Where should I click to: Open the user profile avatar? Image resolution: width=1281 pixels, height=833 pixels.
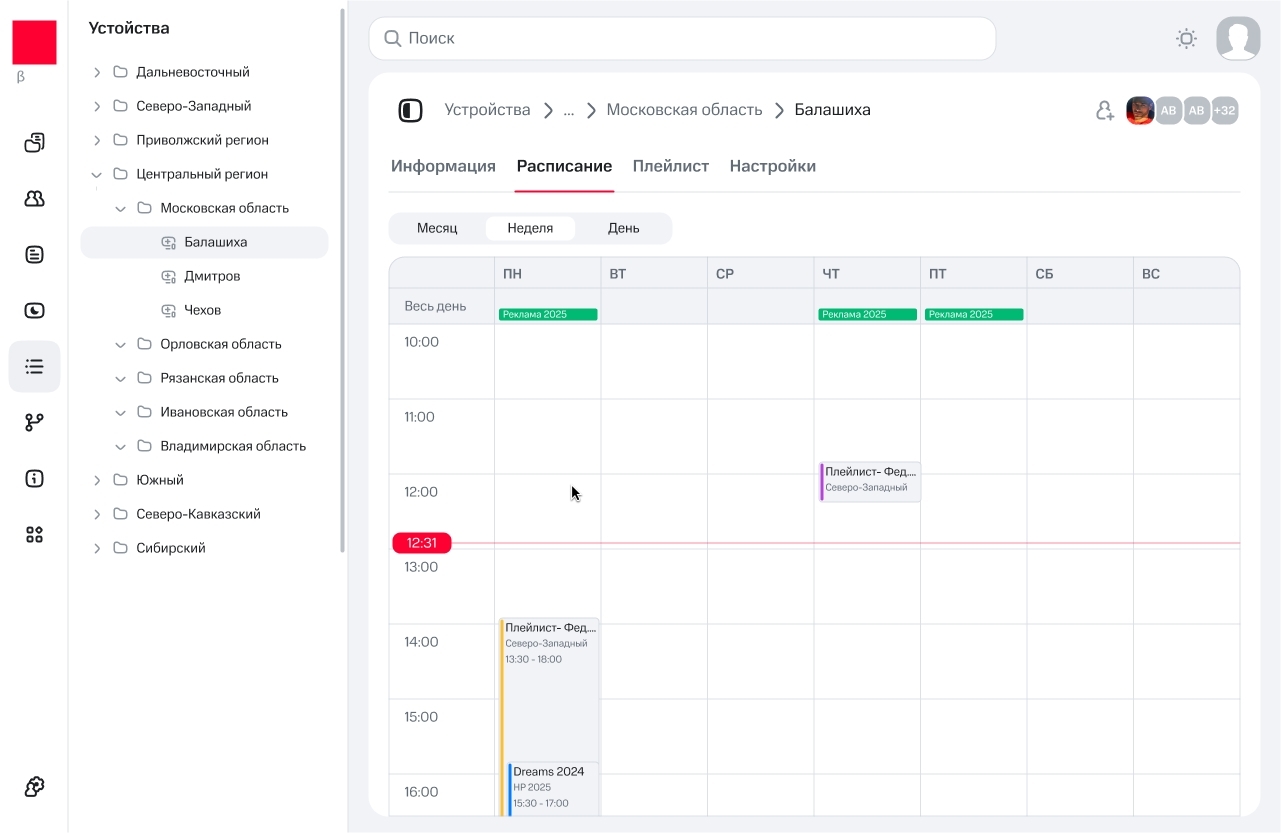[x=1238, y=39]
